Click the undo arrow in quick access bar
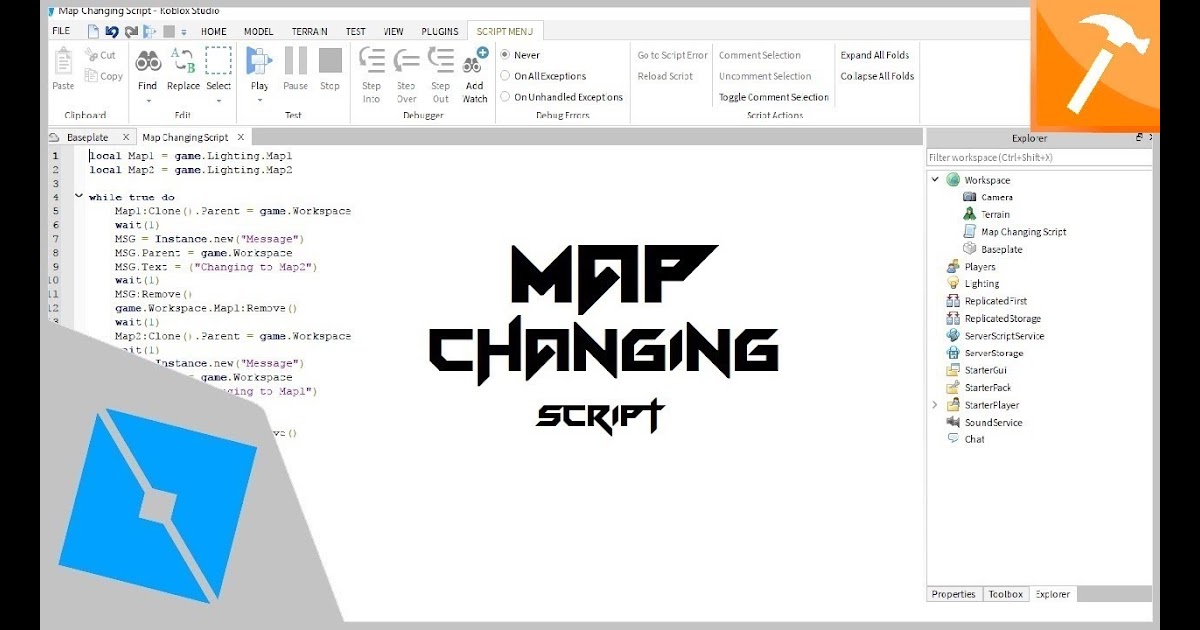Screen dimensions: 1200x630 tap(112, 31)
